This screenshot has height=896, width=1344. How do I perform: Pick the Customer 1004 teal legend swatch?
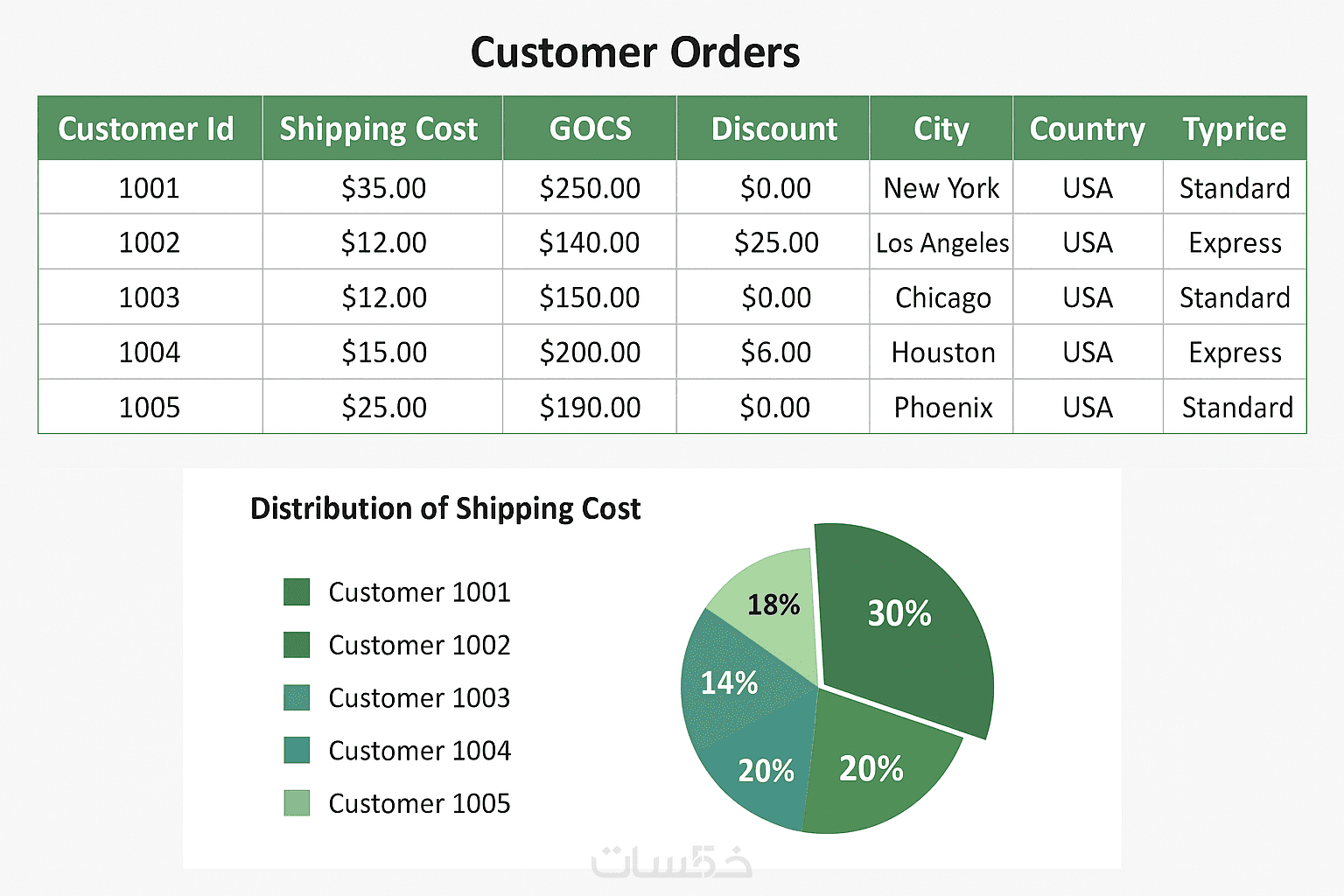(x=297, y=751)
